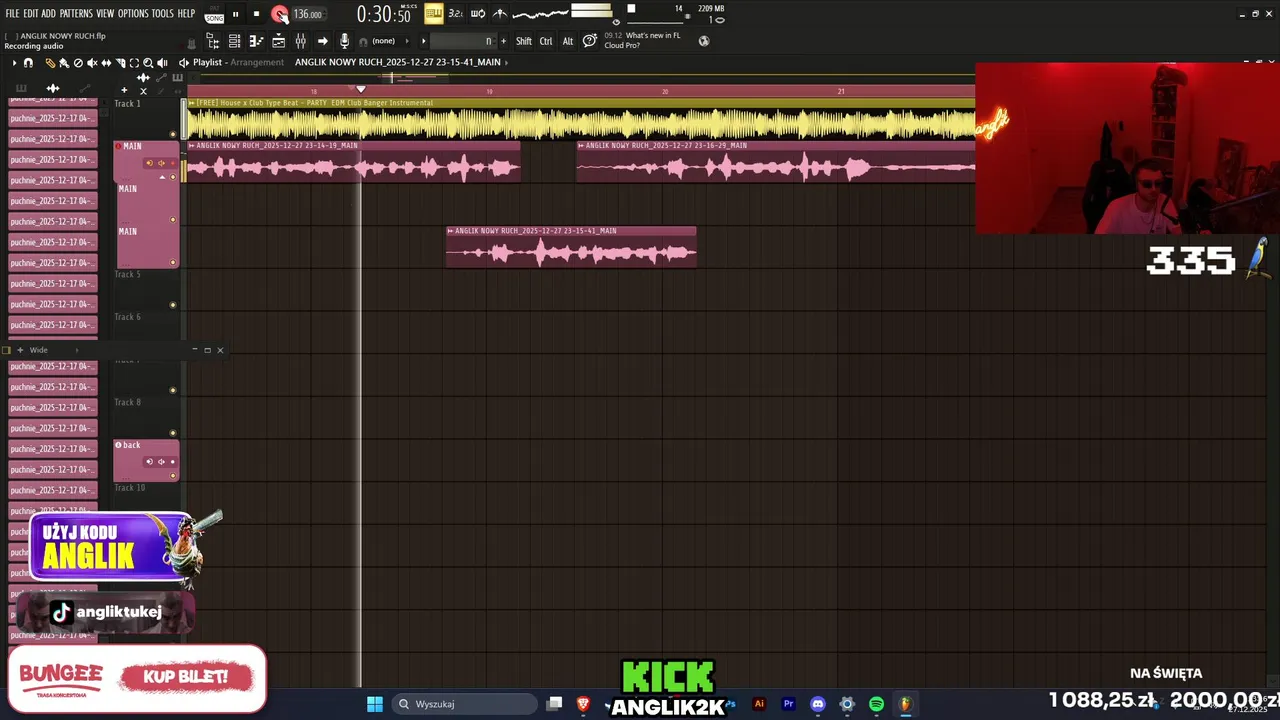
Task: Select the delete tool in playlist
Action: (78, 63)
